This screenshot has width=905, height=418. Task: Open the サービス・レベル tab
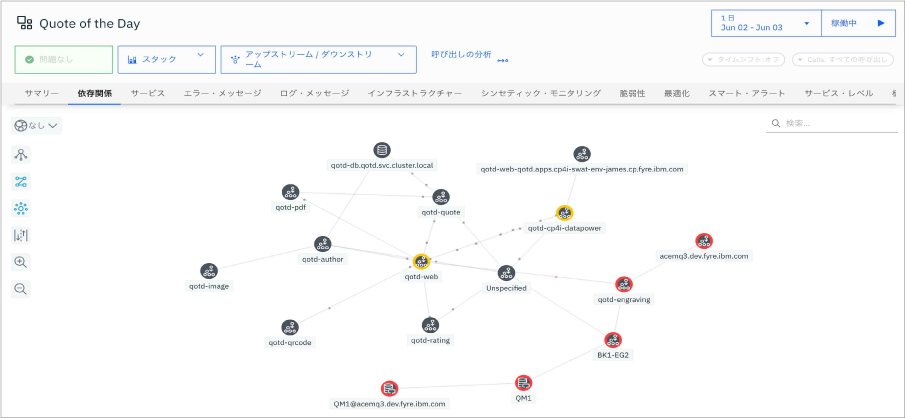click(x=839, y=93)
